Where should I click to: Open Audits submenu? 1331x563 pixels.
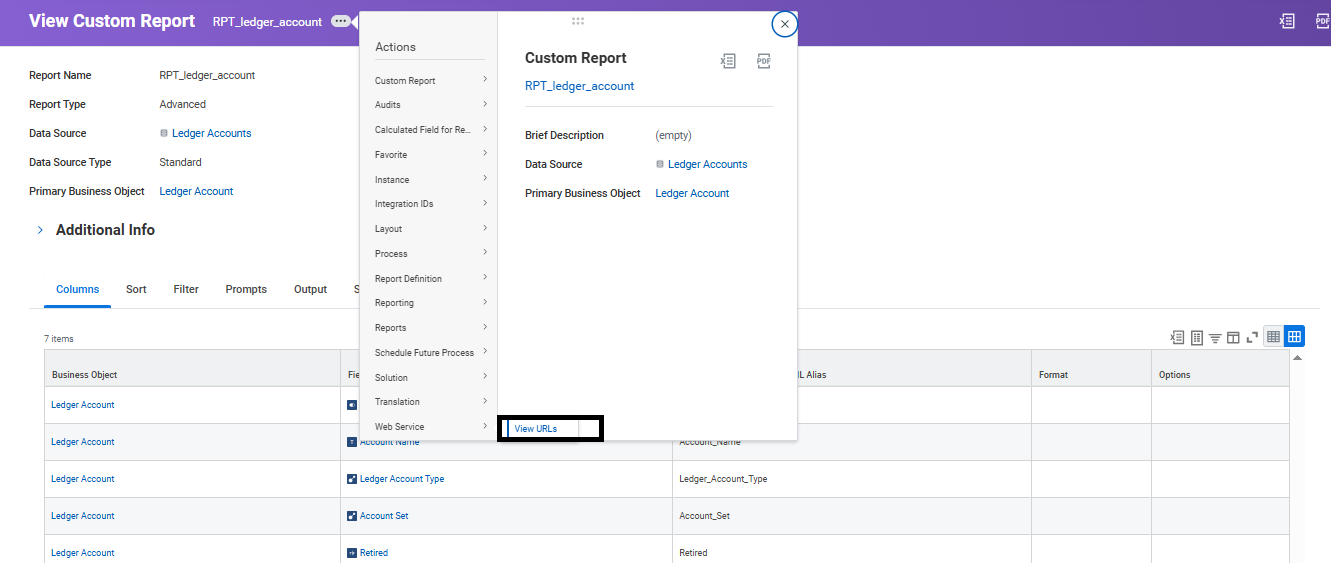pos(431,105)
